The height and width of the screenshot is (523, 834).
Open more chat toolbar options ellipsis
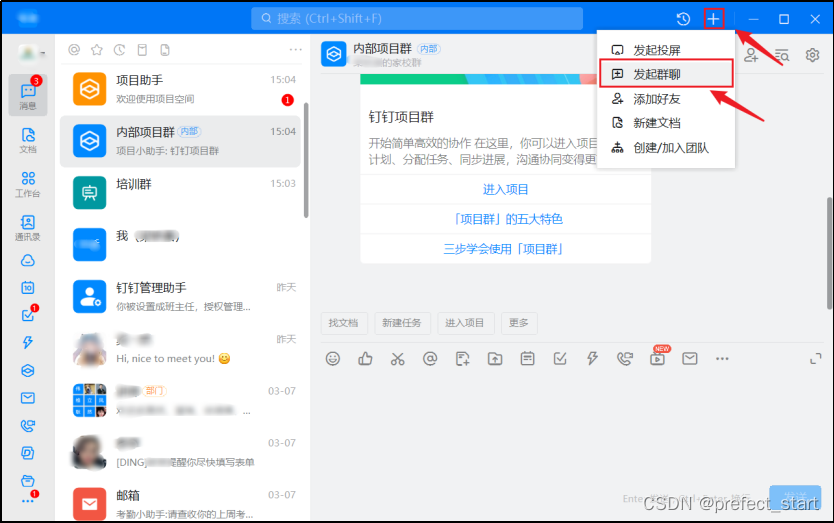click(722, 359)
